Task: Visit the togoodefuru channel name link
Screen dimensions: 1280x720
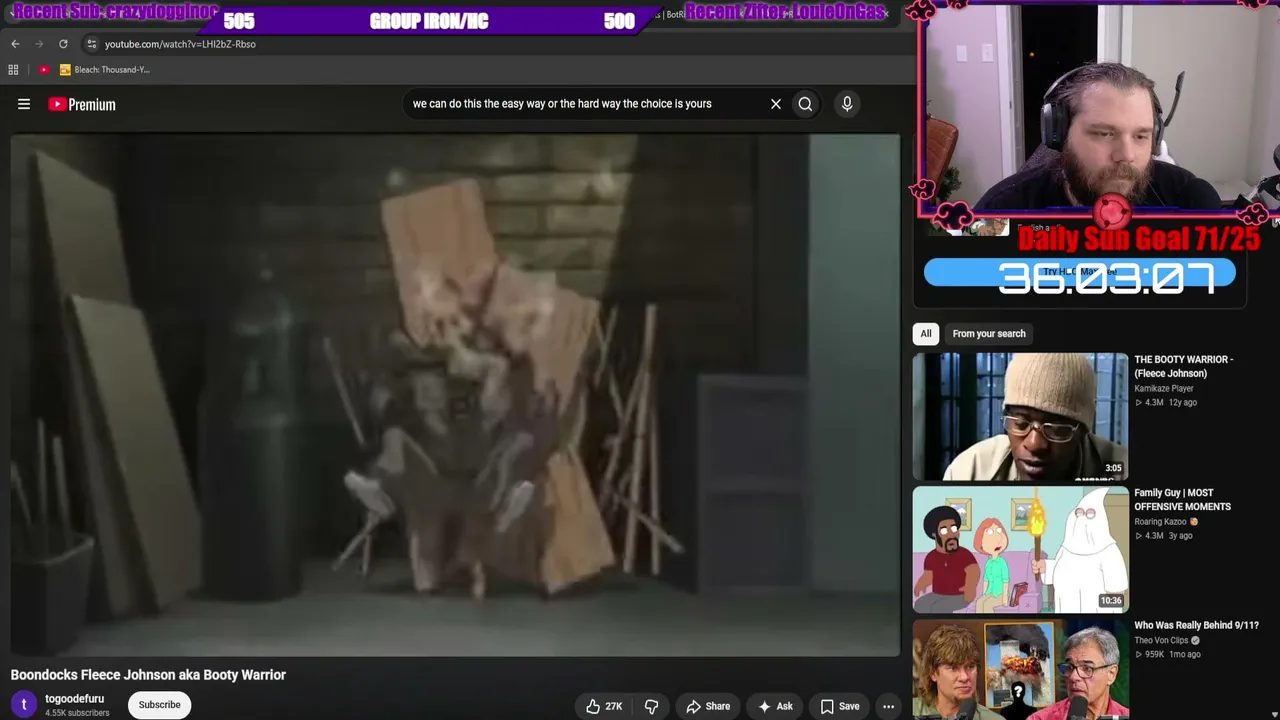Action: [x=74, y=699]
